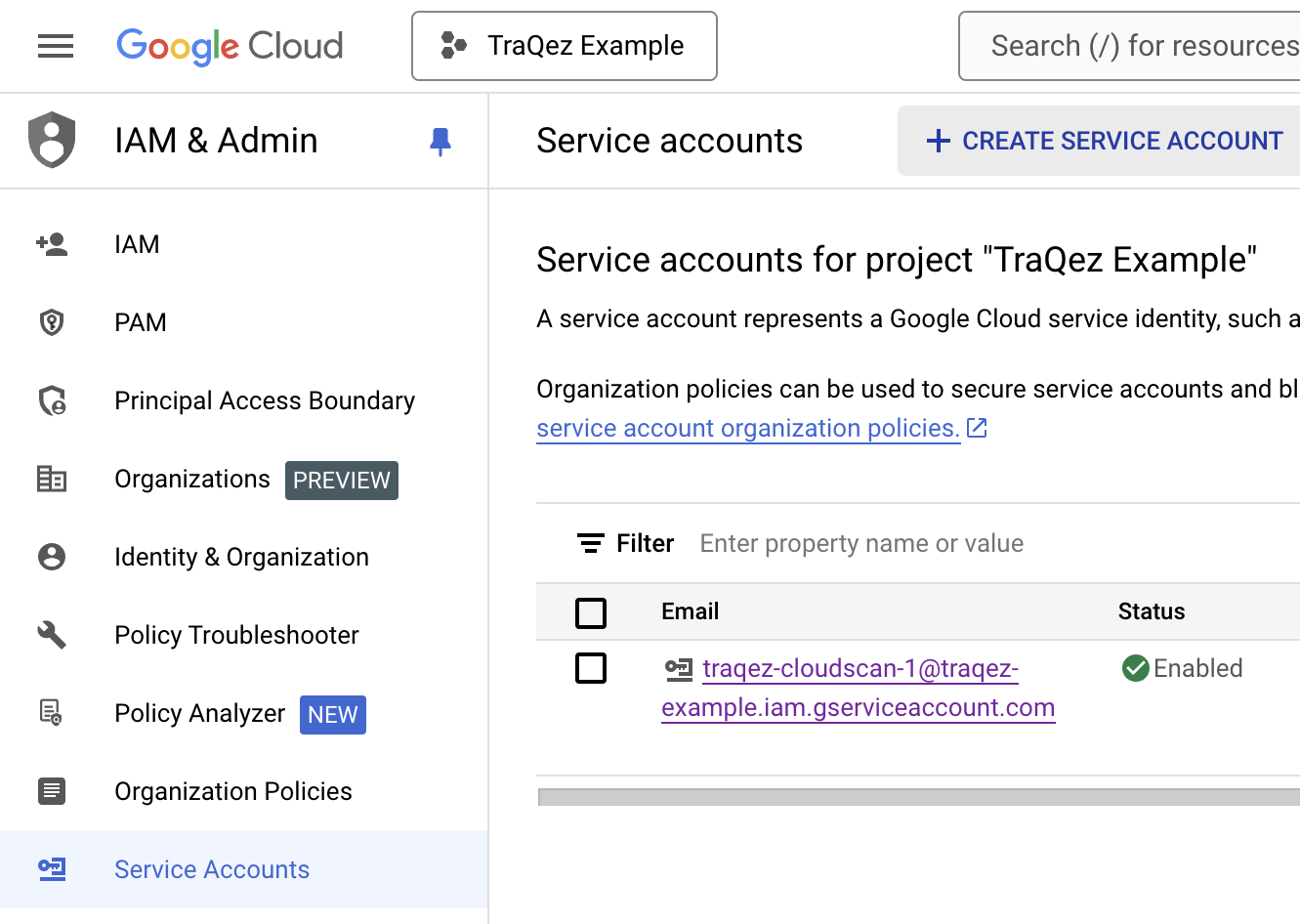
Task: Click the PAM shield icon
Action: click(51, 322)
